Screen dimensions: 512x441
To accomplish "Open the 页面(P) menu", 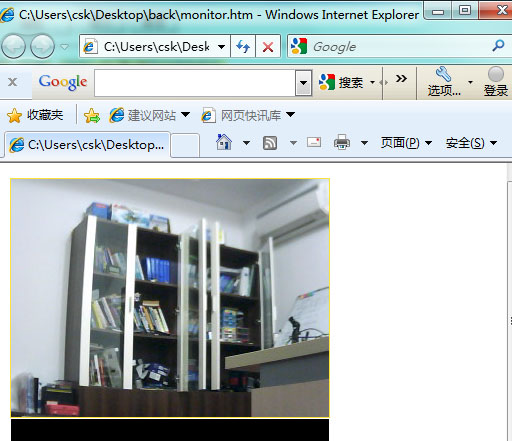I will (406, 143).
